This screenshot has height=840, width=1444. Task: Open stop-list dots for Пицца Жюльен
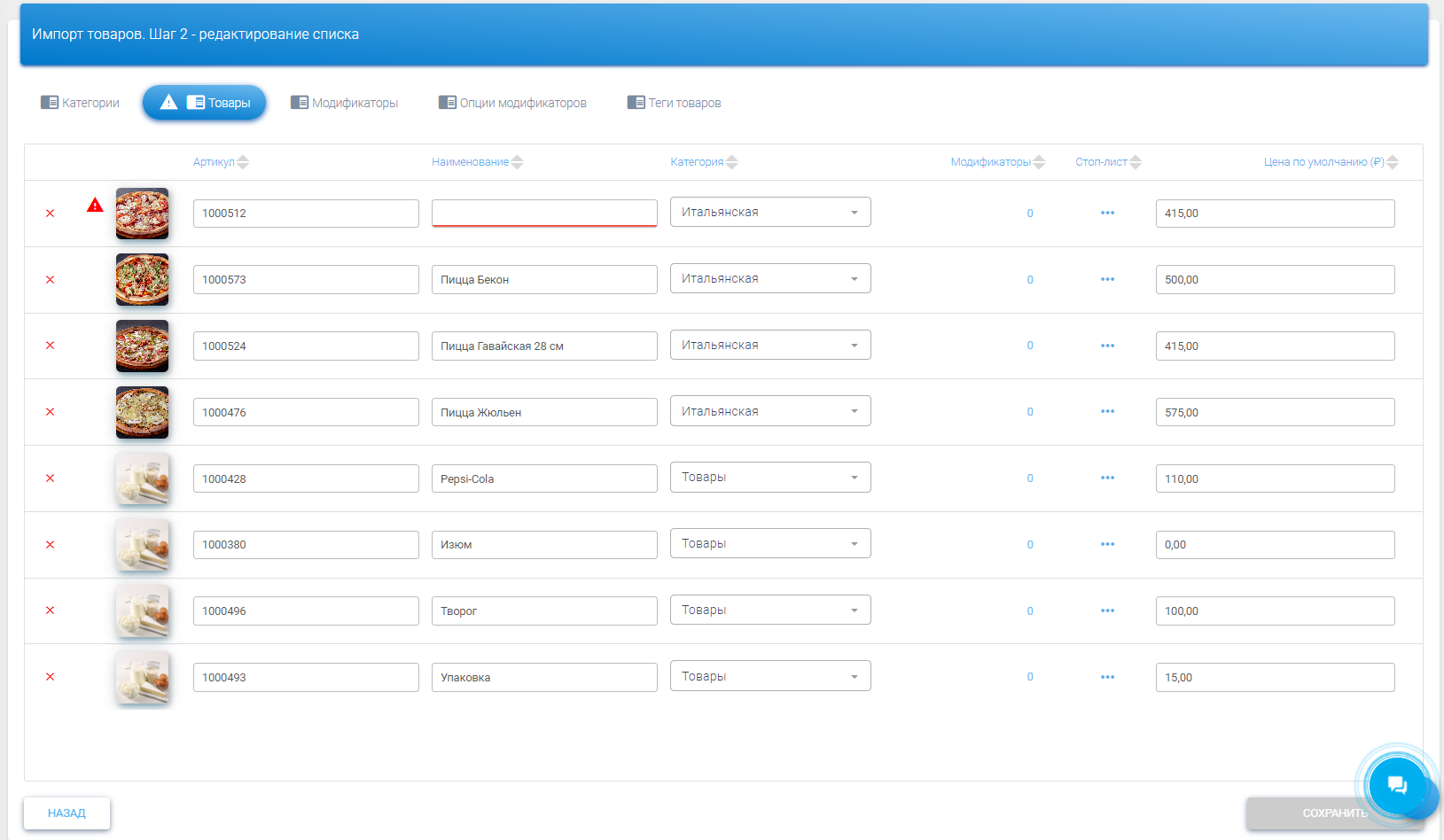[1107, 412]
